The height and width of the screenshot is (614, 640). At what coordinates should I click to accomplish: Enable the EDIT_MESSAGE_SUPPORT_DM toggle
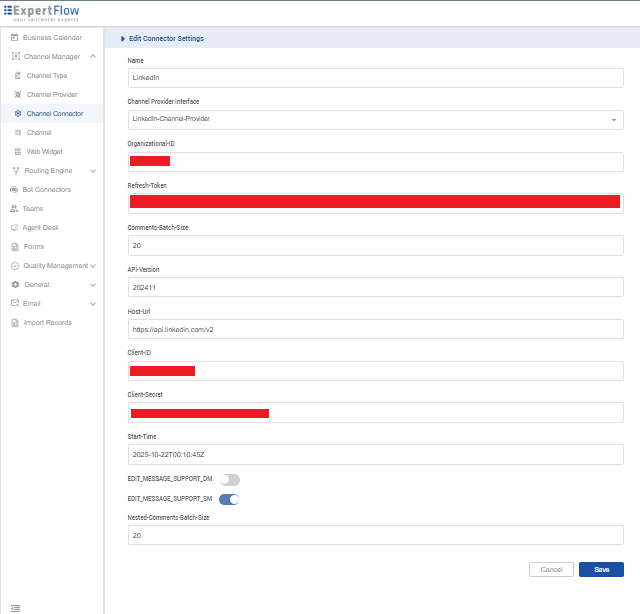(x=229, y=480)
